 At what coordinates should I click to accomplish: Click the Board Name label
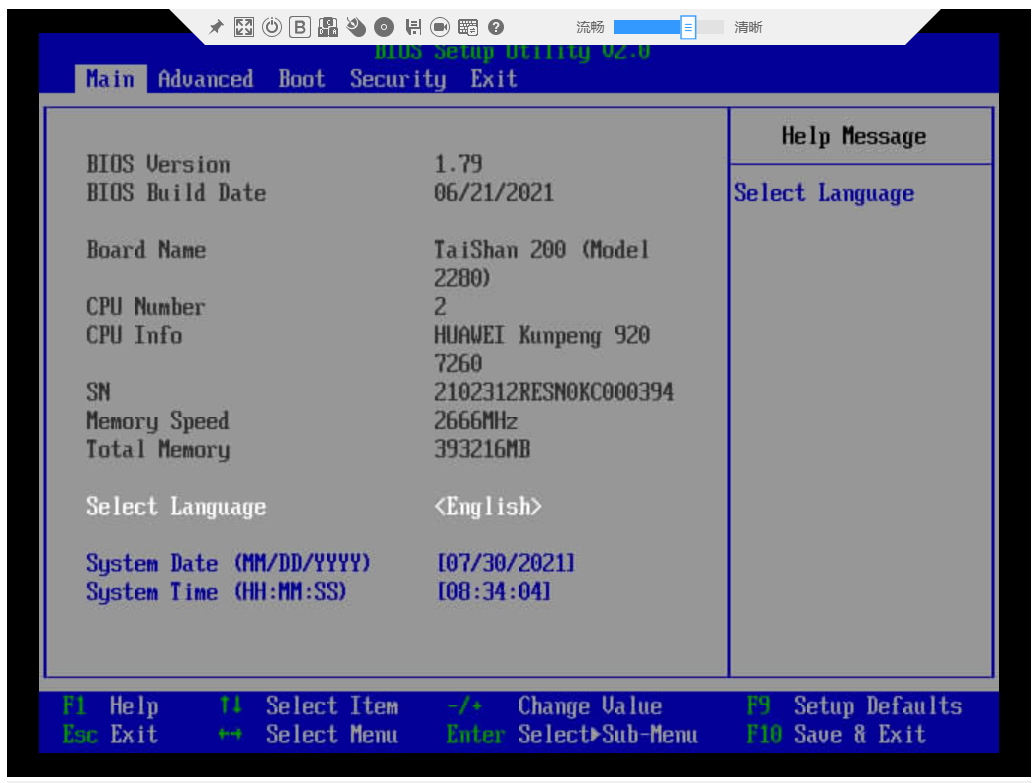click(146, 250)
